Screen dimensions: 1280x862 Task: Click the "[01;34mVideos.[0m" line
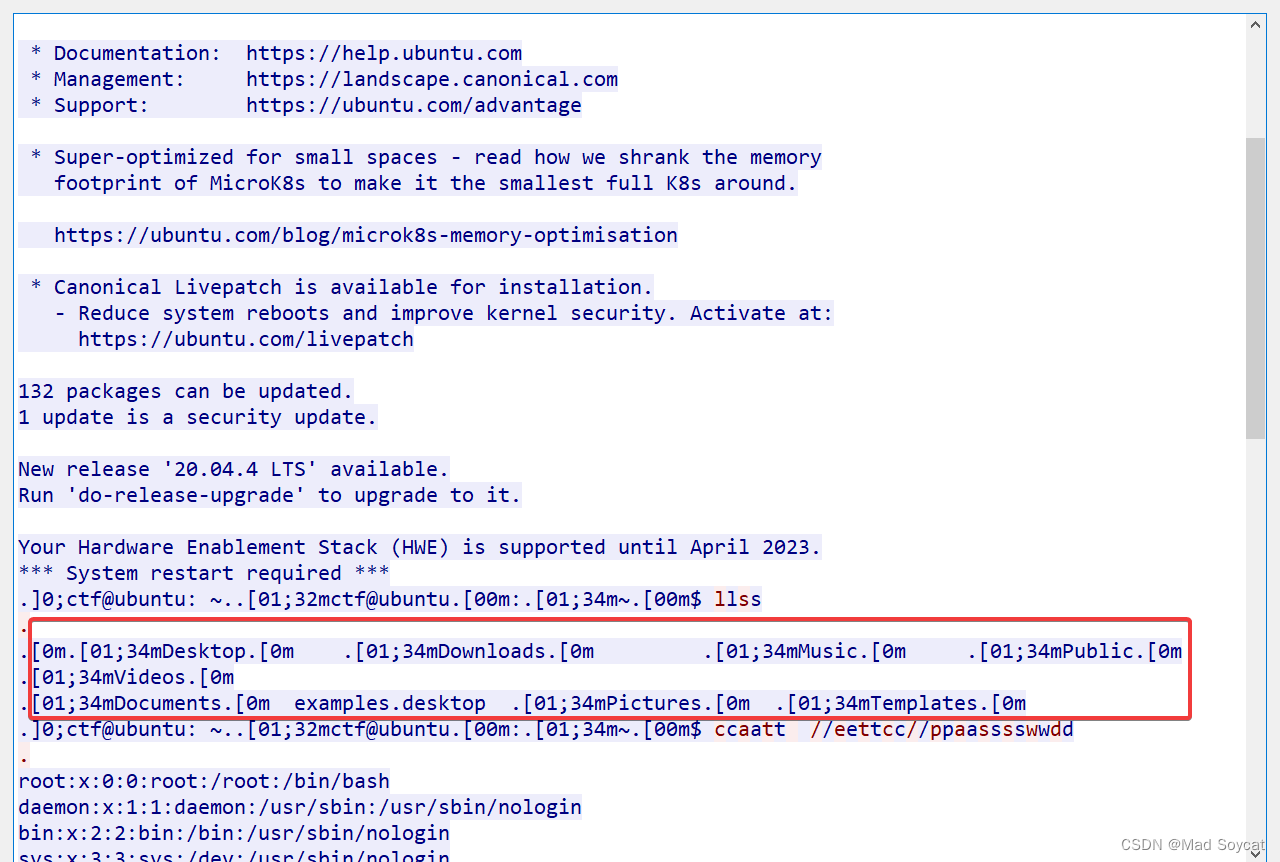126,677
